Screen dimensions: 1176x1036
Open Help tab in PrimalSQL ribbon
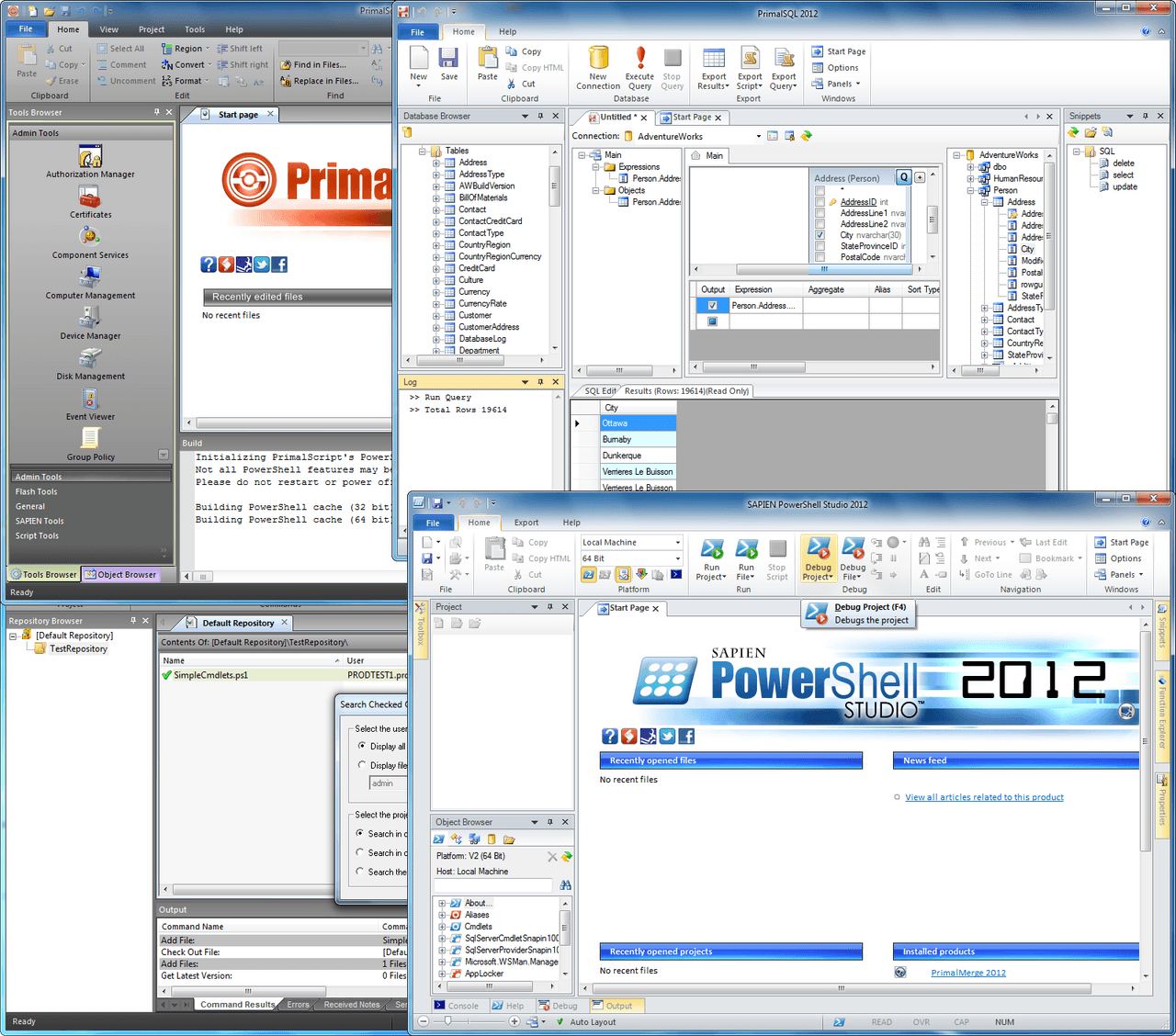(x=507, y=31)
